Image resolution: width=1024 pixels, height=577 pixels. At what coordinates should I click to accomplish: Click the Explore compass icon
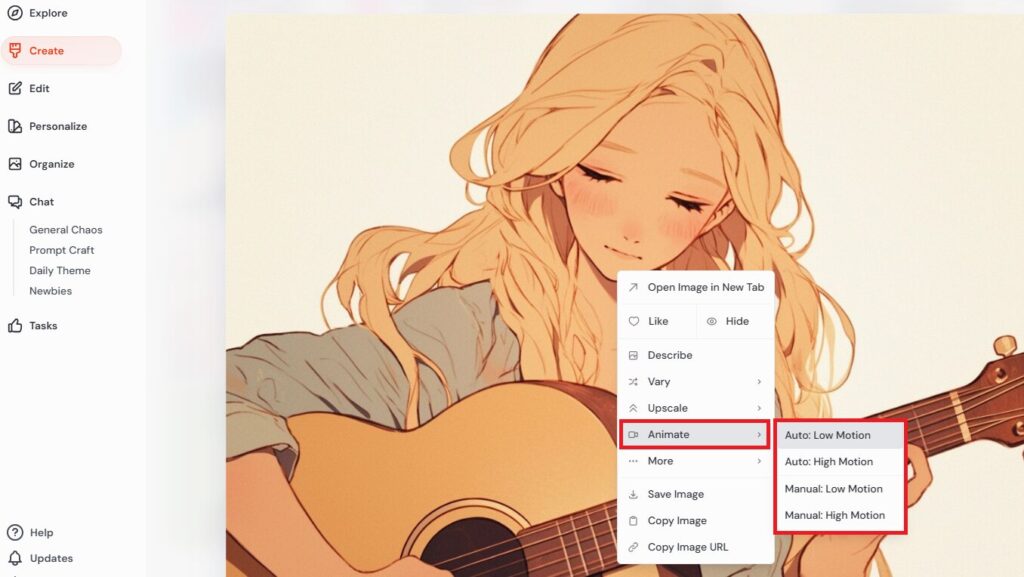(x=14, y=12)
